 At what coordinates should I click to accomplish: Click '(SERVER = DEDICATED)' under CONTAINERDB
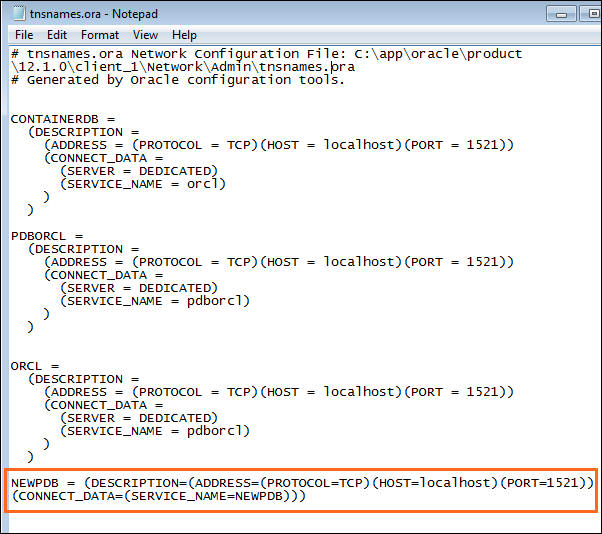139,171
